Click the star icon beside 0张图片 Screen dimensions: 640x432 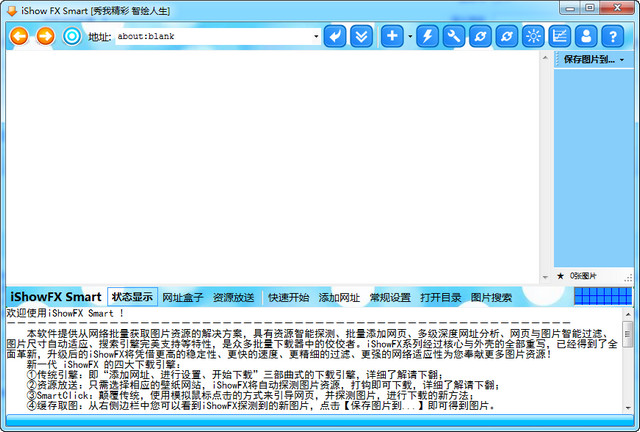click(x=560, y=276)
